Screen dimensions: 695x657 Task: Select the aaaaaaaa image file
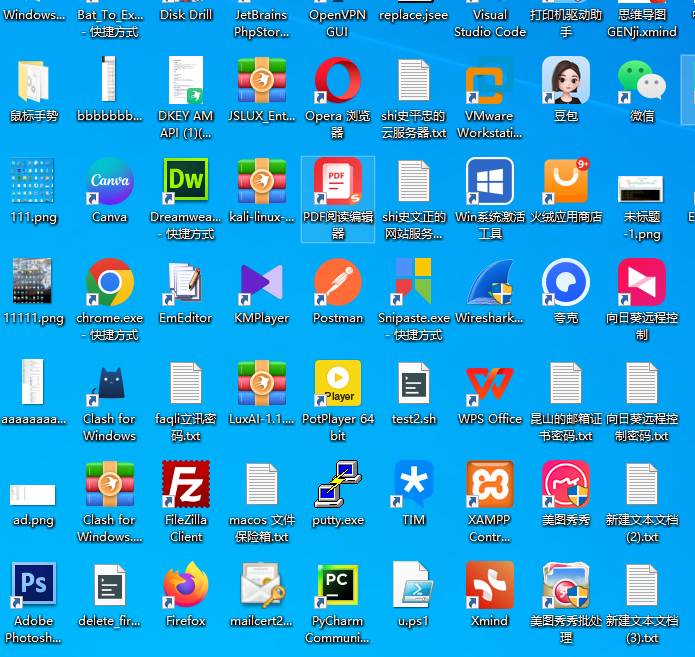[33, 382]
